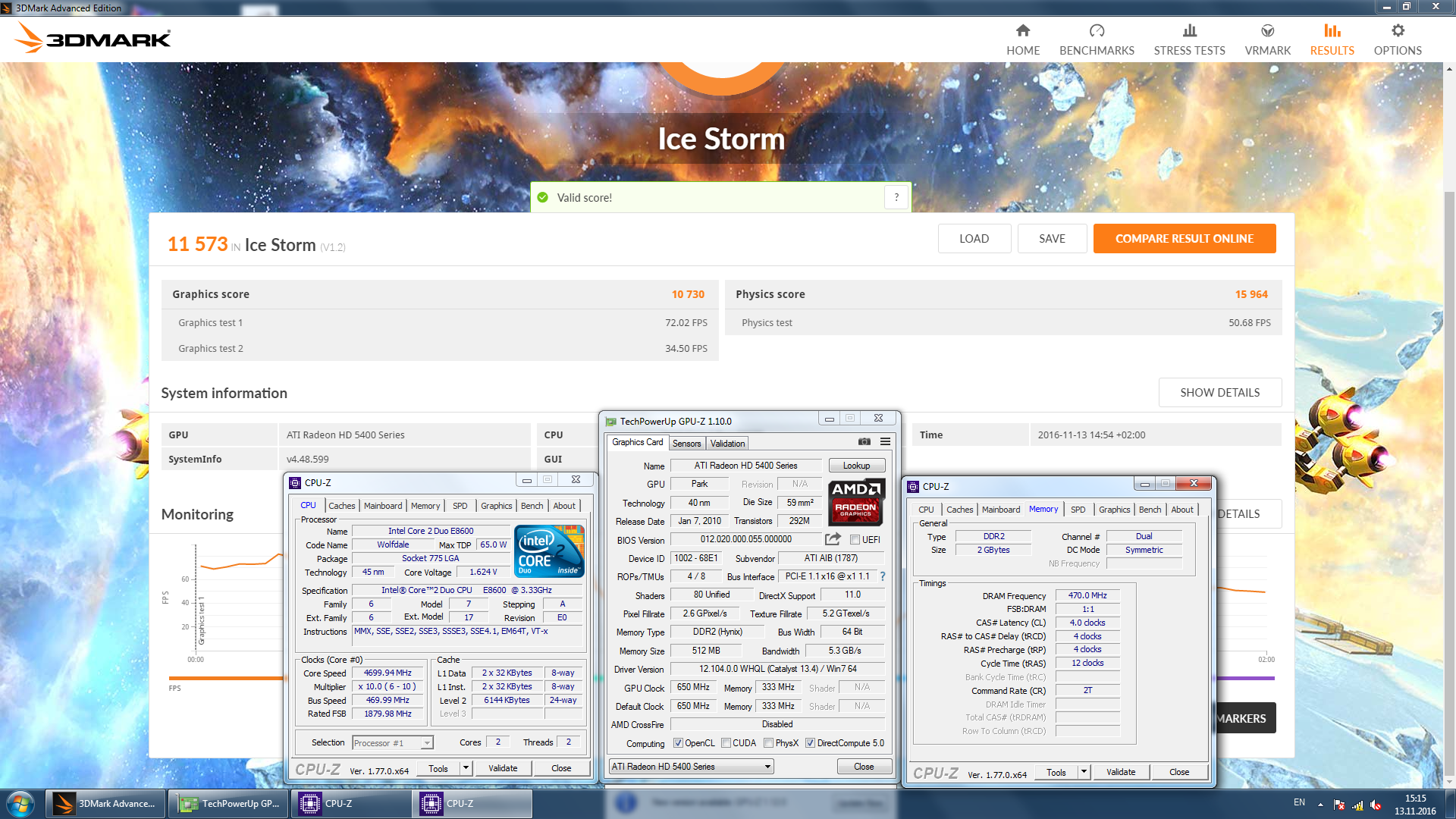Screen dimensions: 1456x819
Task: Switch to second CPU-Z taskbar item
Action: [472, 804]
